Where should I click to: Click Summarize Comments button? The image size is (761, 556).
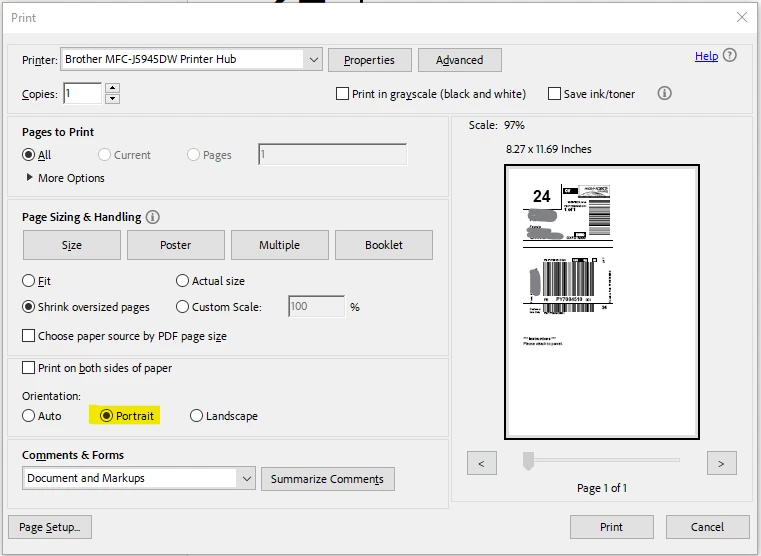[328, 479]
